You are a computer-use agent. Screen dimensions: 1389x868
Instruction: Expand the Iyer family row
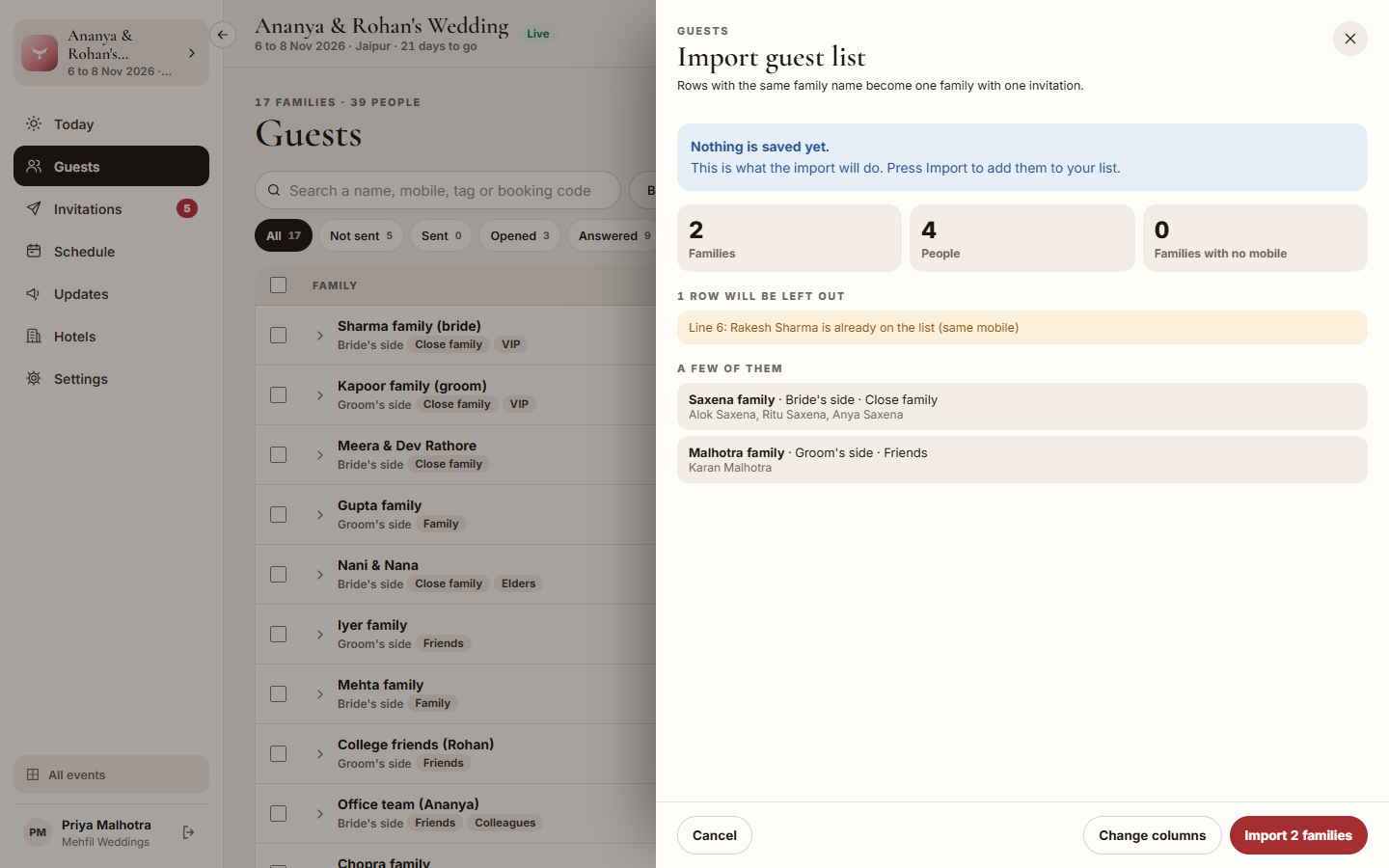coord(319,635)
